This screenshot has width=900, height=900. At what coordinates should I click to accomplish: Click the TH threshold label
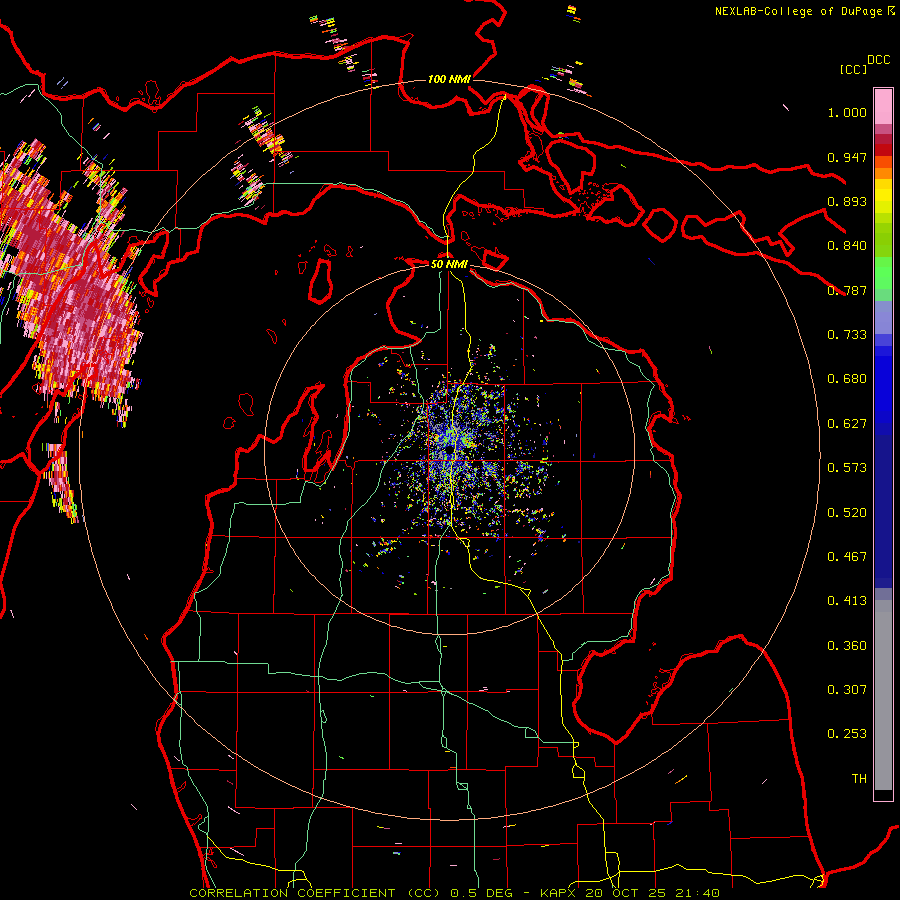[859, 779]
